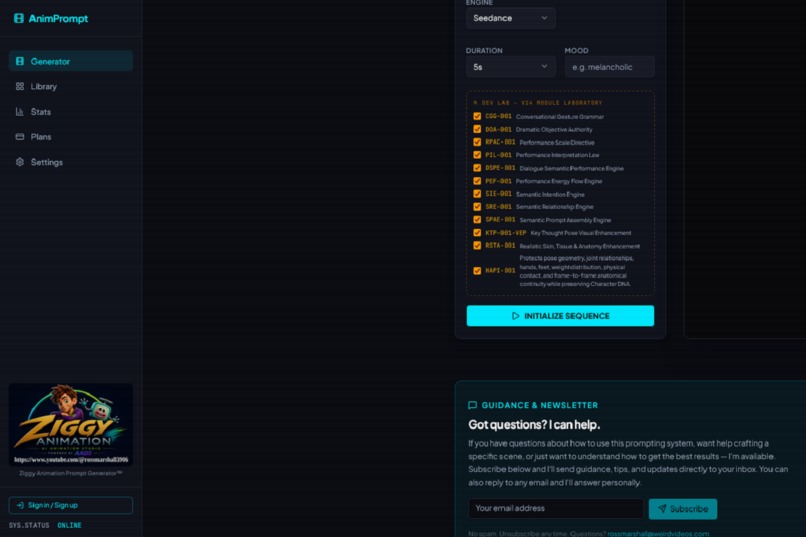Click the speech bubble icon beside Guidance & Newsletter
806x537 pixels.
pos(472,405)
